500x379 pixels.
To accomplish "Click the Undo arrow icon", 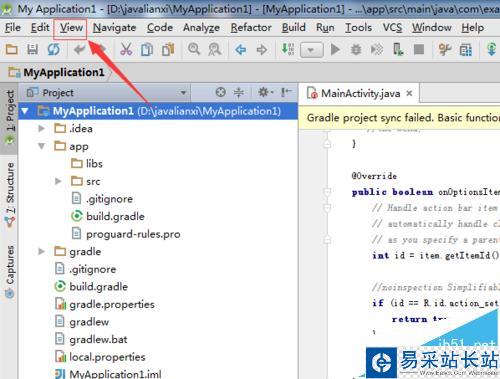I will pos(80,50).
